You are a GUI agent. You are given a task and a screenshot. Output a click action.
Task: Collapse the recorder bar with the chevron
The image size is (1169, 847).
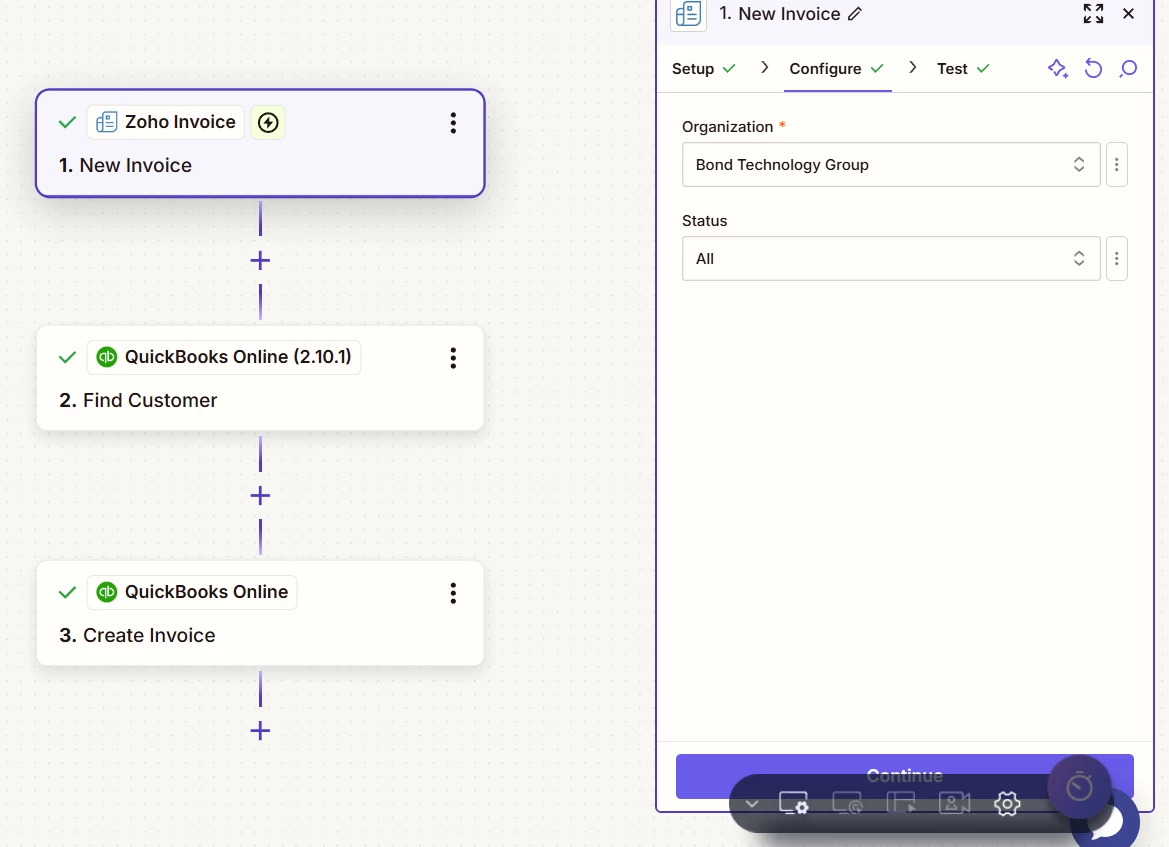752,804
